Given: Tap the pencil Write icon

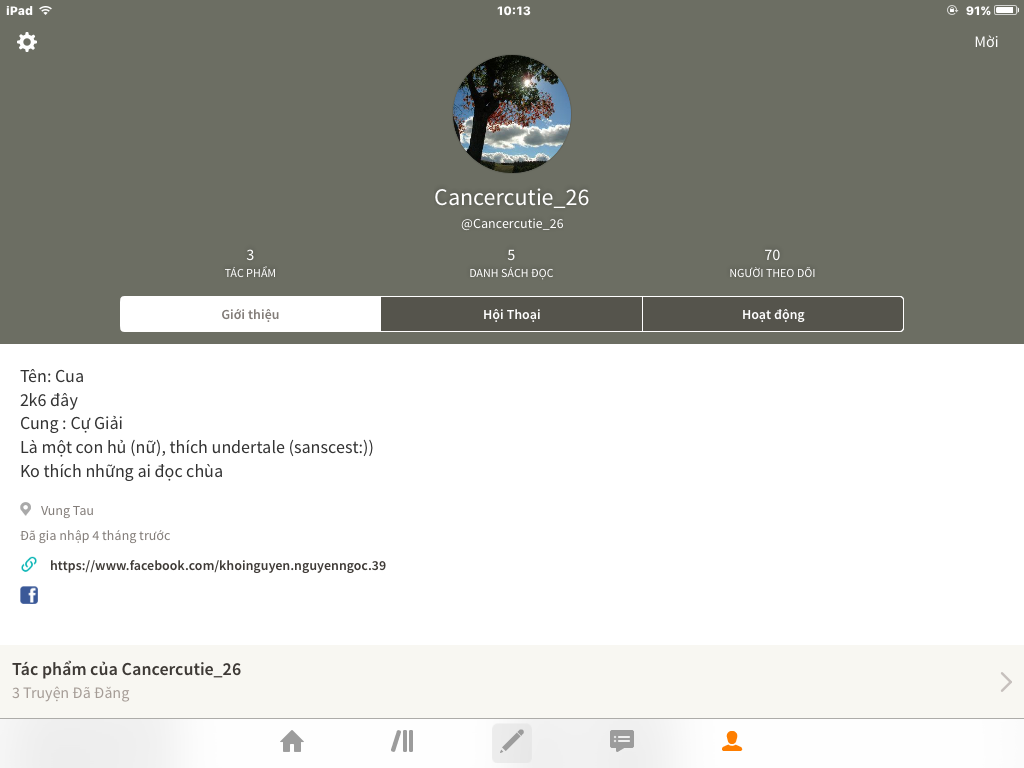Looking at the screenshot, I should (x=512, y=743).
